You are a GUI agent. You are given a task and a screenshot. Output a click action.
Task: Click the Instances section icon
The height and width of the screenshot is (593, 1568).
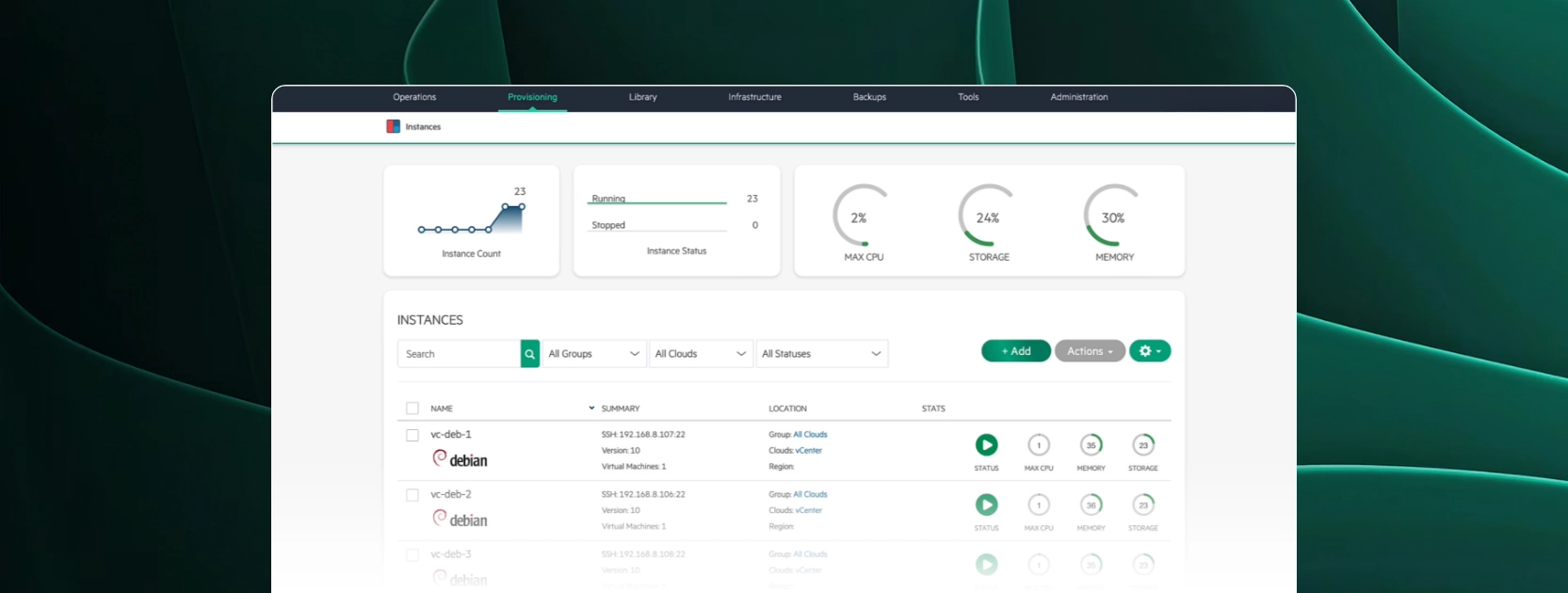[x=393, y=126]
